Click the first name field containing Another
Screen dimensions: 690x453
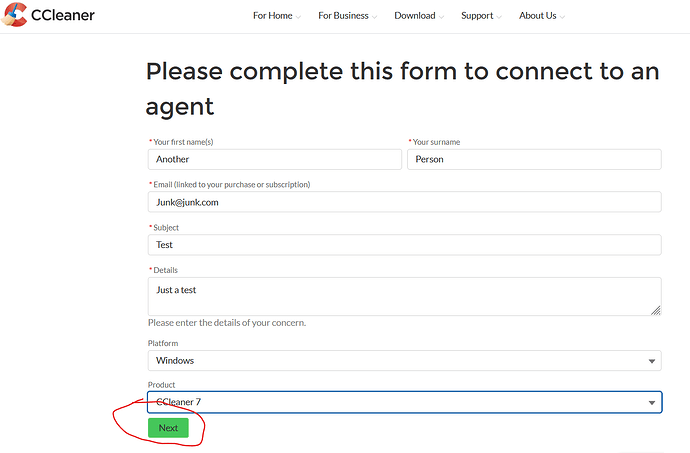274,159
